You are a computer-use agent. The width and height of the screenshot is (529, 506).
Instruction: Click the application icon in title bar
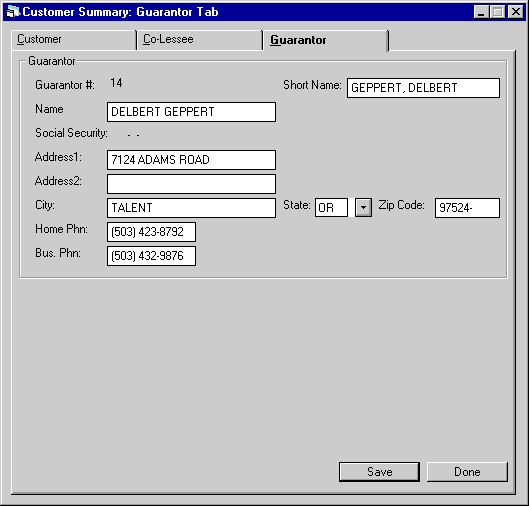13,12
